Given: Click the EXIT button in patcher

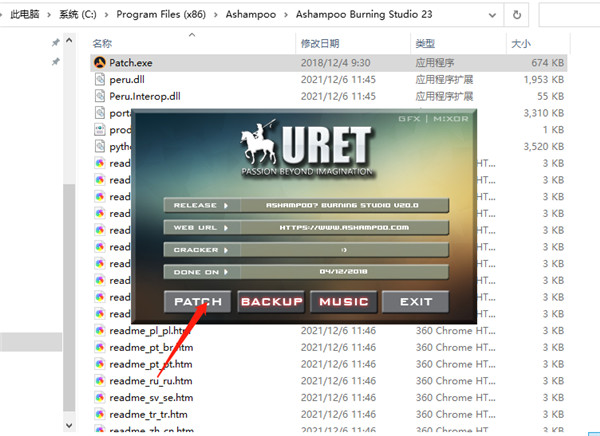Looking at the screenshot, I should point(416,302).
